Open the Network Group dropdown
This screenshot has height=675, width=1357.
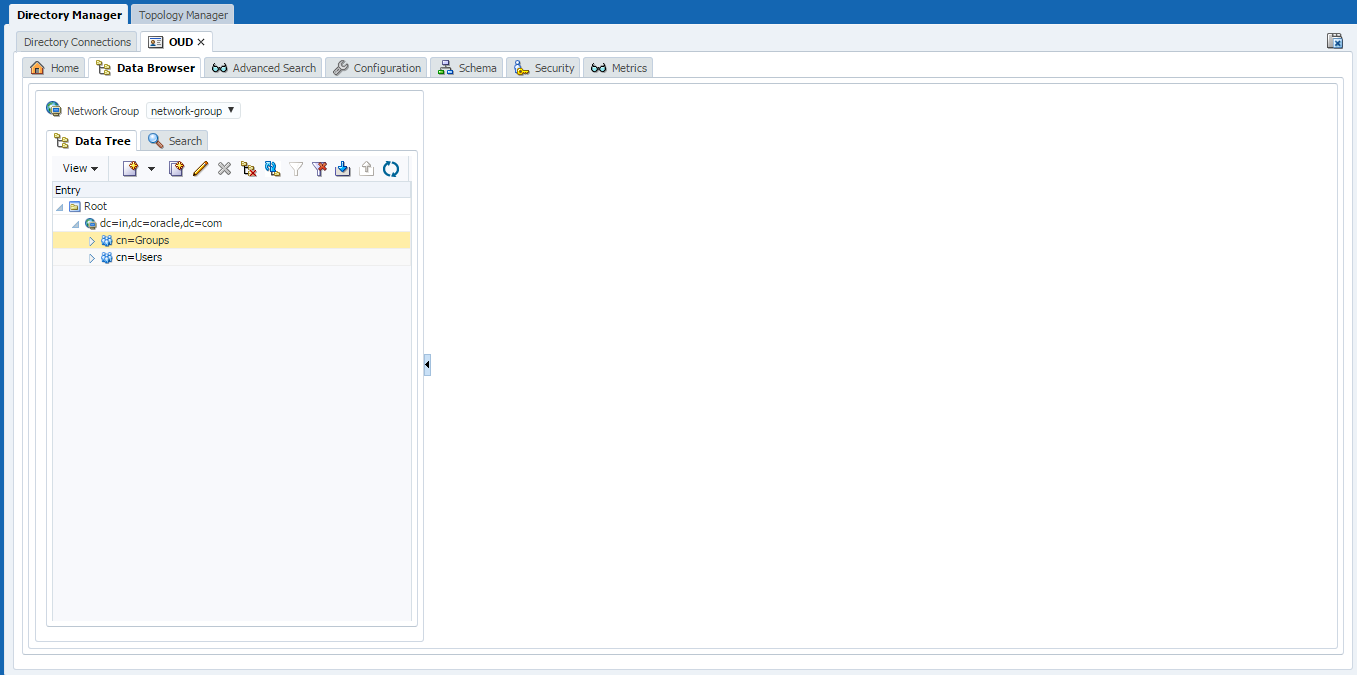point(193,111)
